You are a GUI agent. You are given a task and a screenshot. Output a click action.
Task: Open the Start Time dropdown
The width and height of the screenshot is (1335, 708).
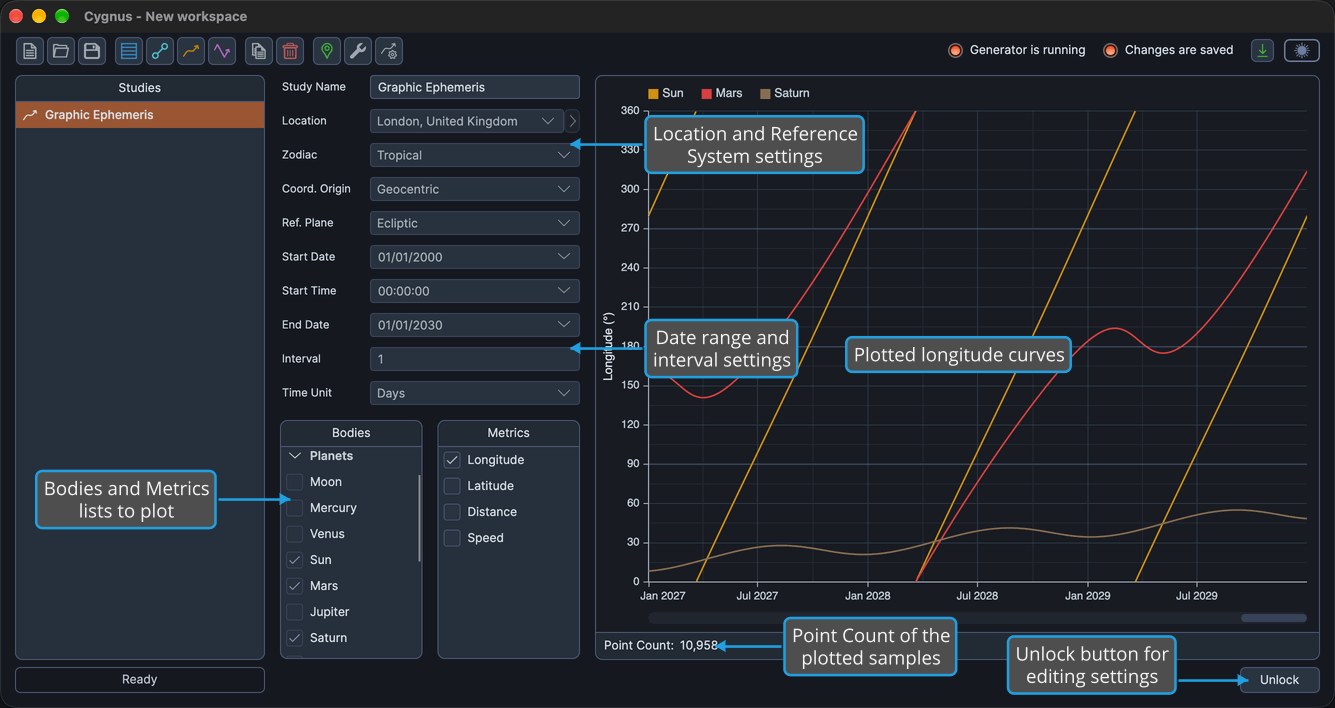(475, 291)
